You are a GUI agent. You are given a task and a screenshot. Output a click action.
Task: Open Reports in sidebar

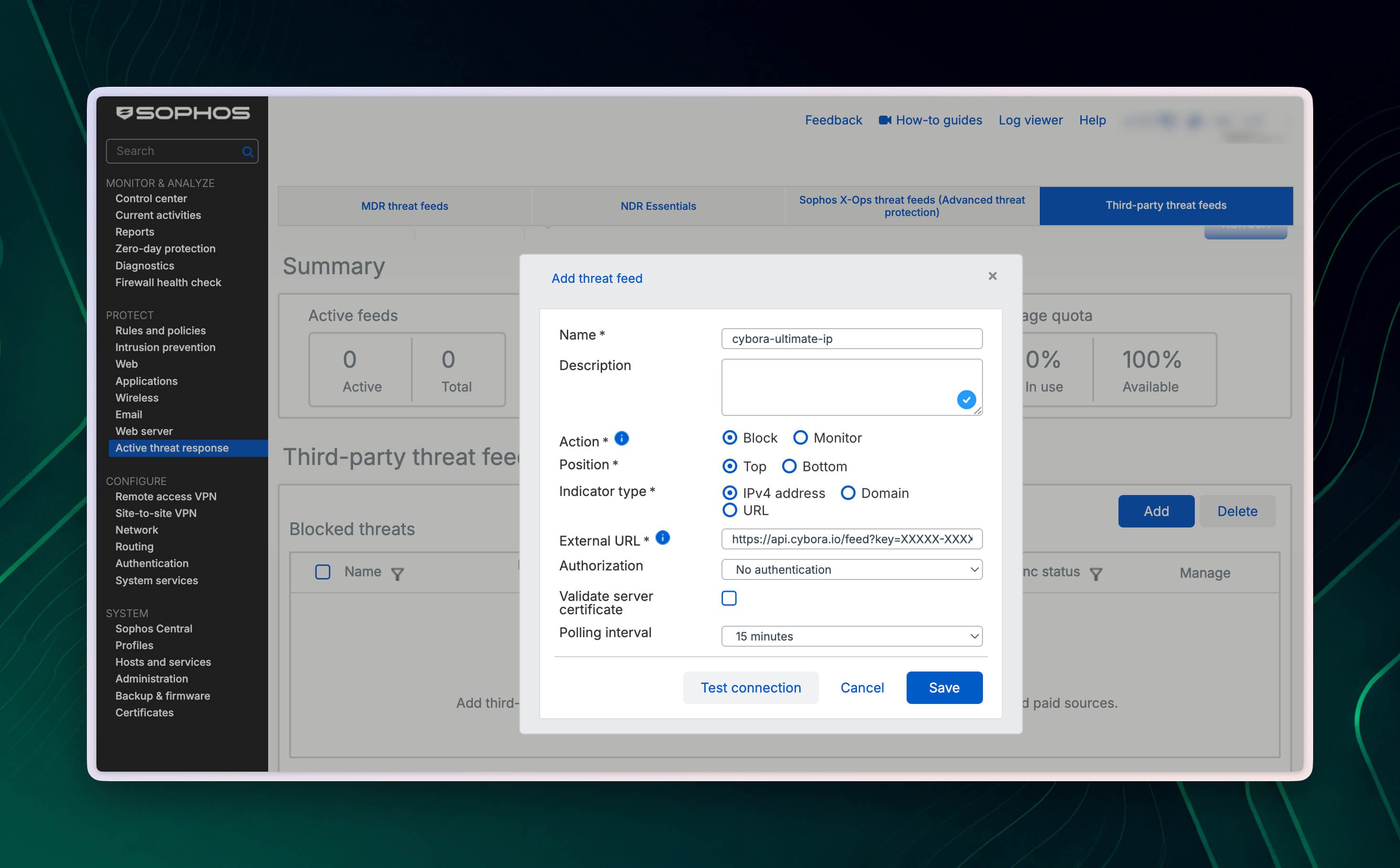135,232
